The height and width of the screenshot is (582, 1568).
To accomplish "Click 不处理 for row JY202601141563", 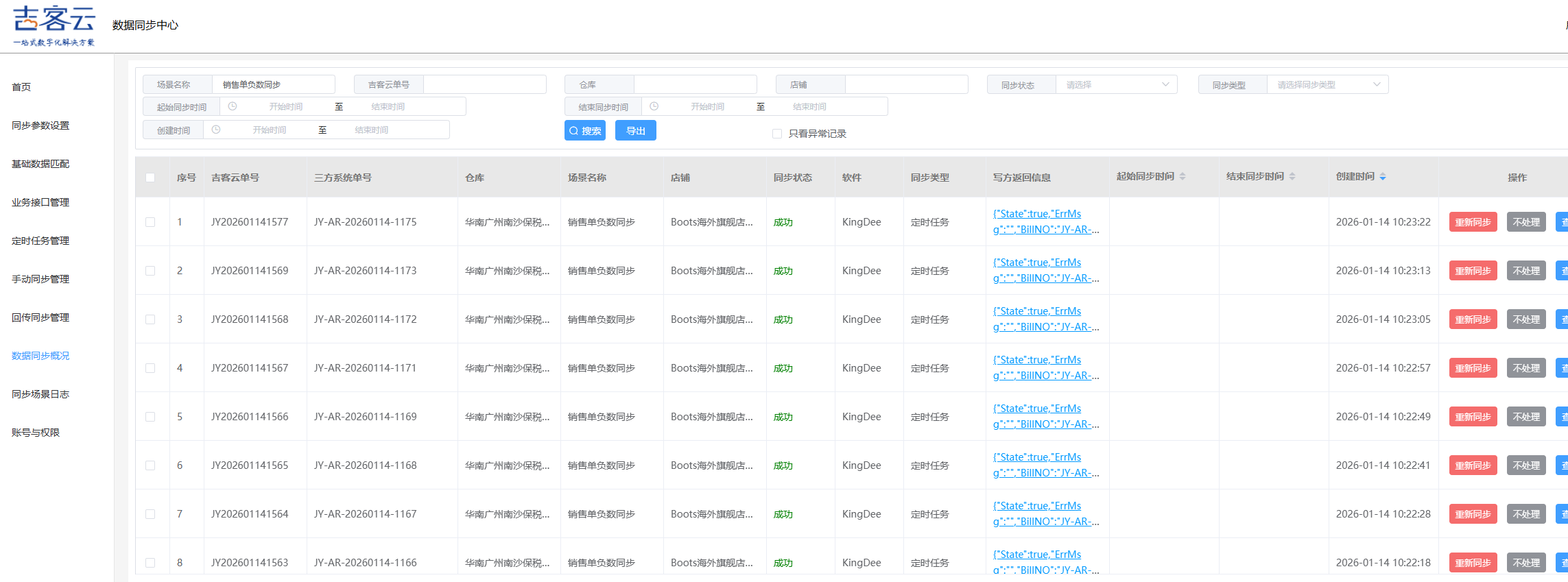I will (x=1526, y=563).
